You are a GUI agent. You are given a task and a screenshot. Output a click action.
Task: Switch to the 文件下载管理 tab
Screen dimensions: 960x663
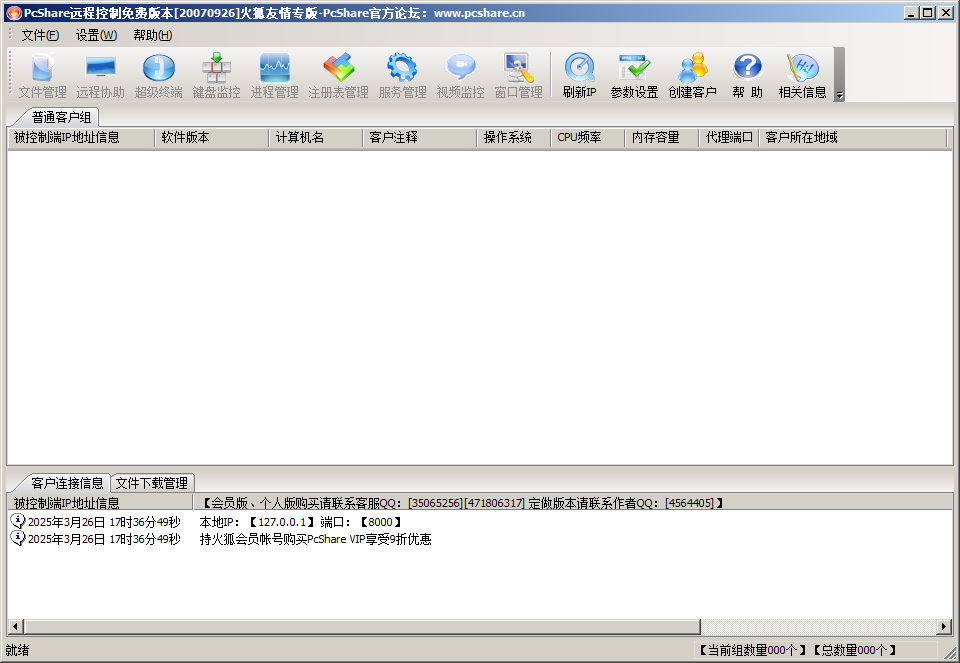[151, 483]
